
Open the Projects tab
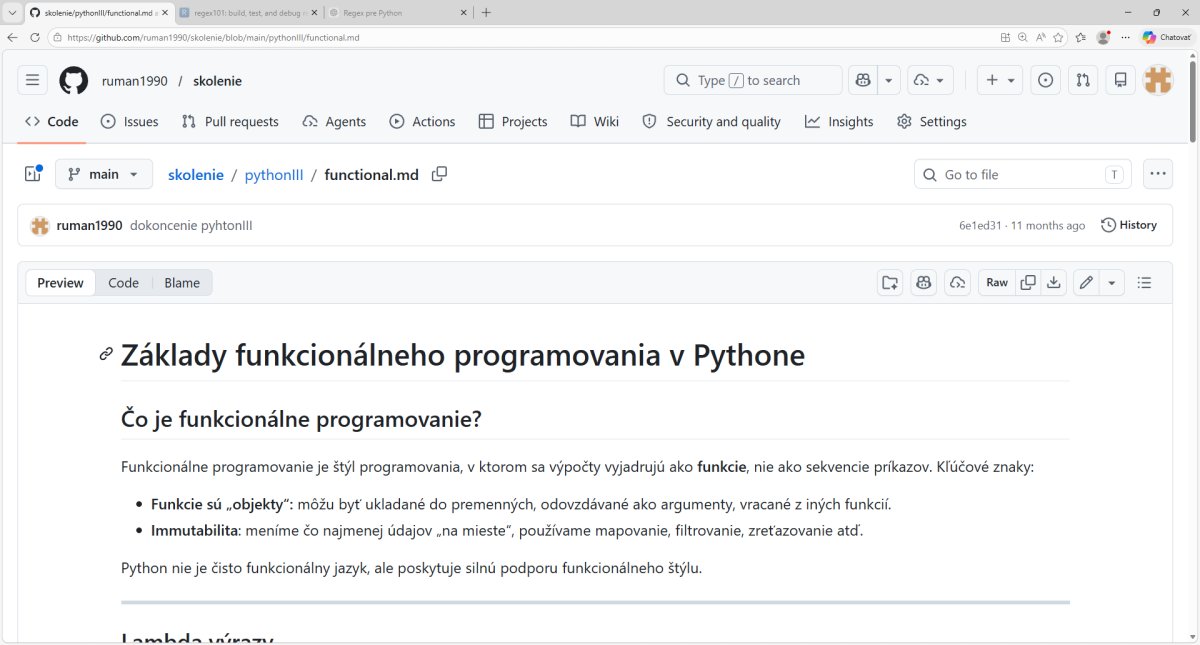pos(513,121)
